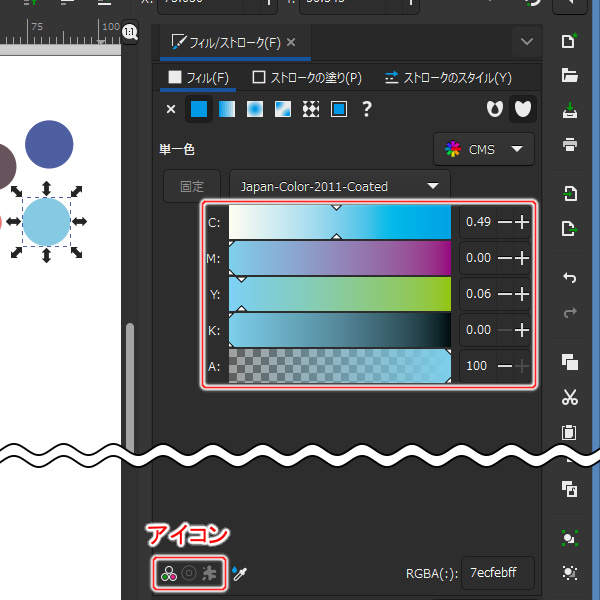Increase the K value with plus
The height and width of the screenshot is (600, 600).
coord(522,330)
